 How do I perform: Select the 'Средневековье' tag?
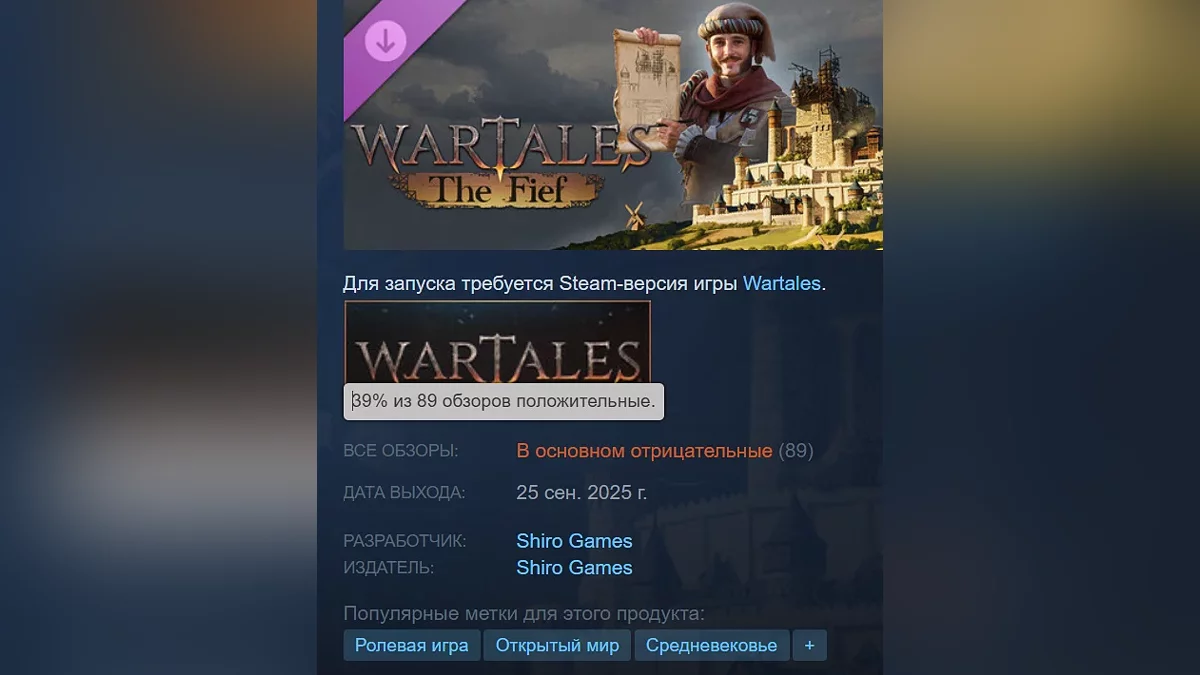(711, 645)
